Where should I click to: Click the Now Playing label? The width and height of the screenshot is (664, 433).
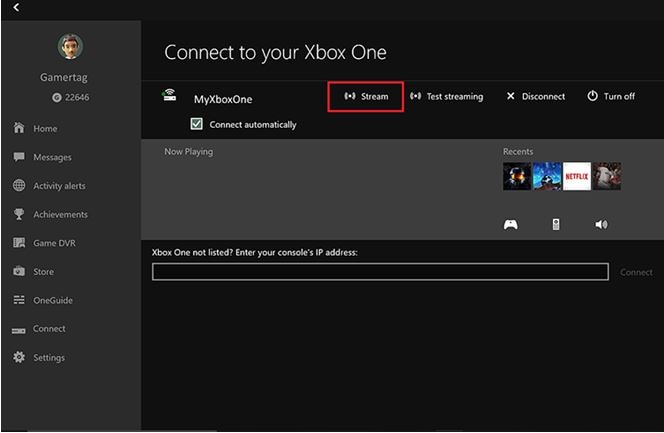click(189, 152)
